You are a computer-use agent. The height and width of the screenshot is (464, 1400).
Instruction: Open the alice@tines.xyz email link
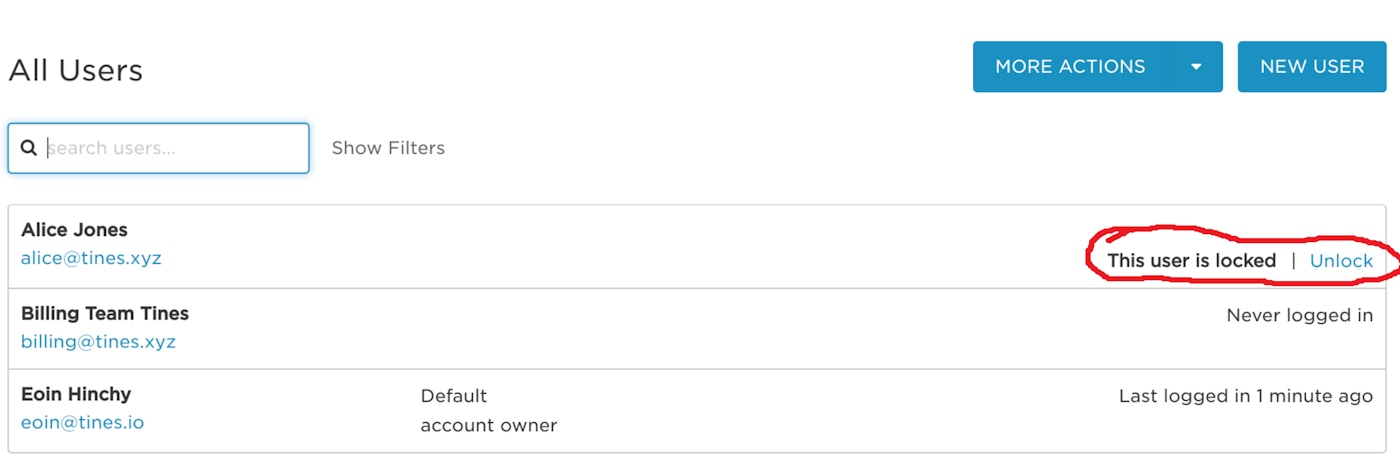pyautogui.click(x=91, y=258)
